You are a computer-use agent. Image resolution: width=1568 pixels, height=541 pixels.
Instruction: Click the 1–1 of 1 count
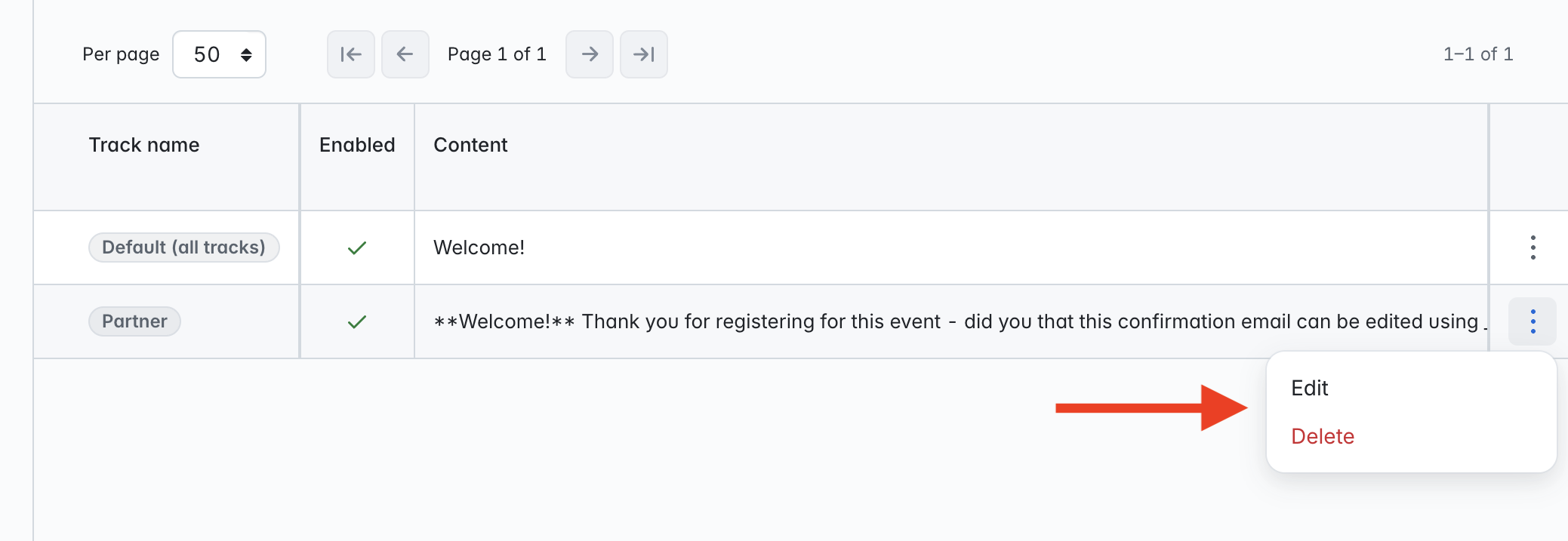(x=1478, y=54)
